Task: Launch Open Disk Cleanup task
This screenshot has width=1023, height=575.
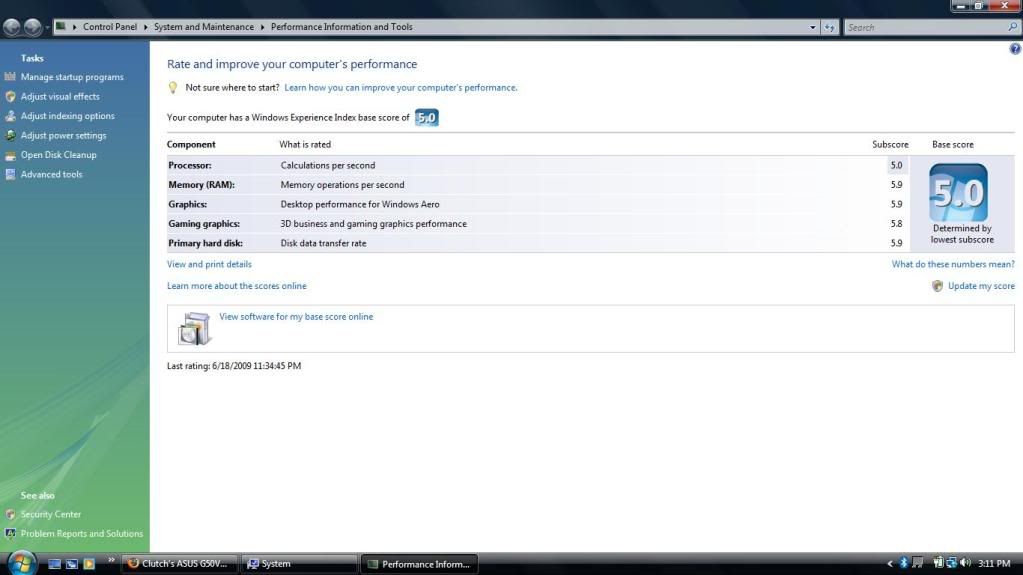Action: pyautogui.click(x=58, y=155)
